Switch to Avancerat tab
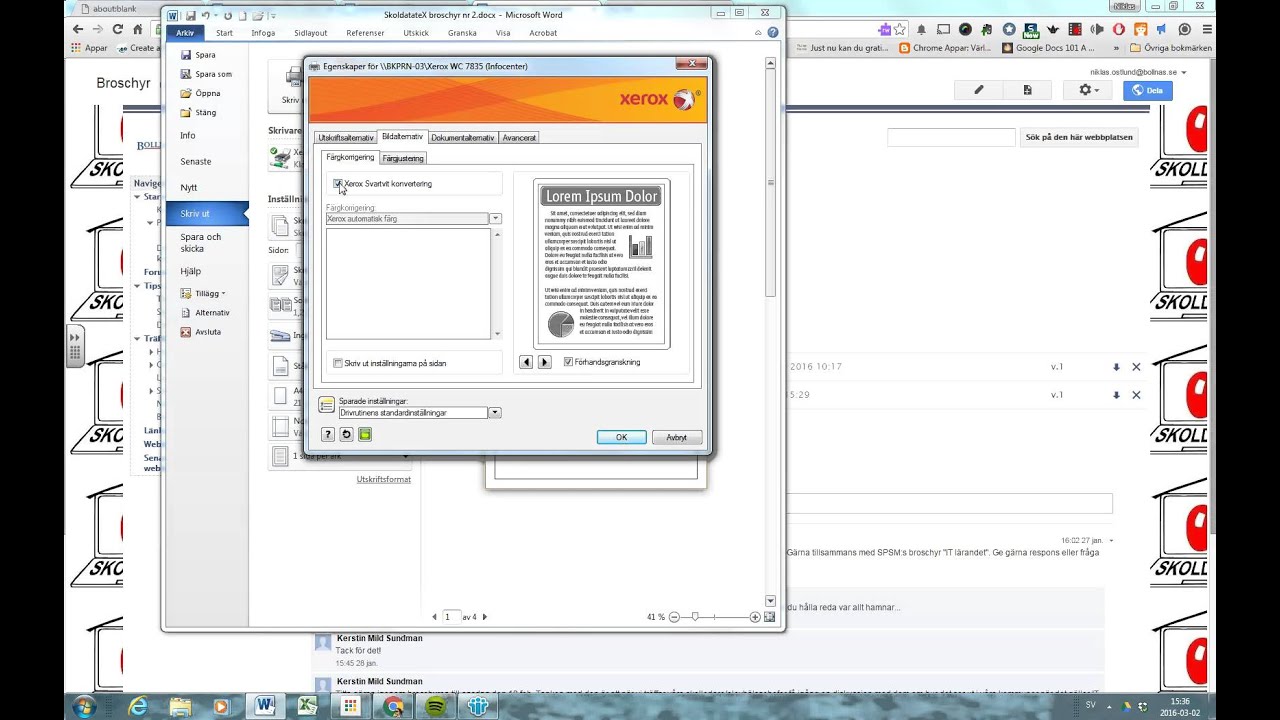This screenshot has height=720, width=1280. 519,137
